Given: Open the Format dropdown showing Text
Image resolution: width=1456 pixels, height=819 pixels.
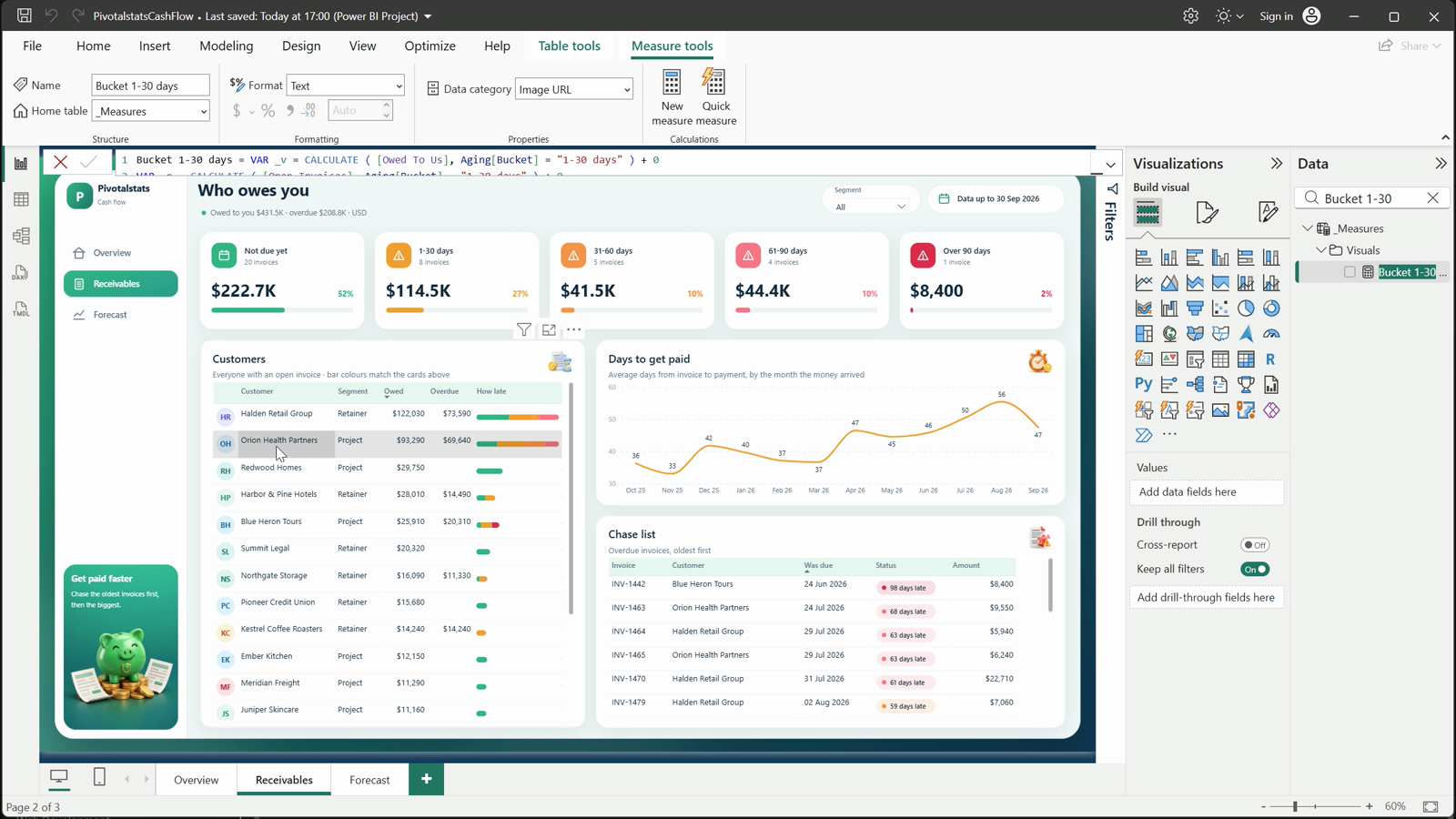Looking at the screenshot, I should point(346,86).
